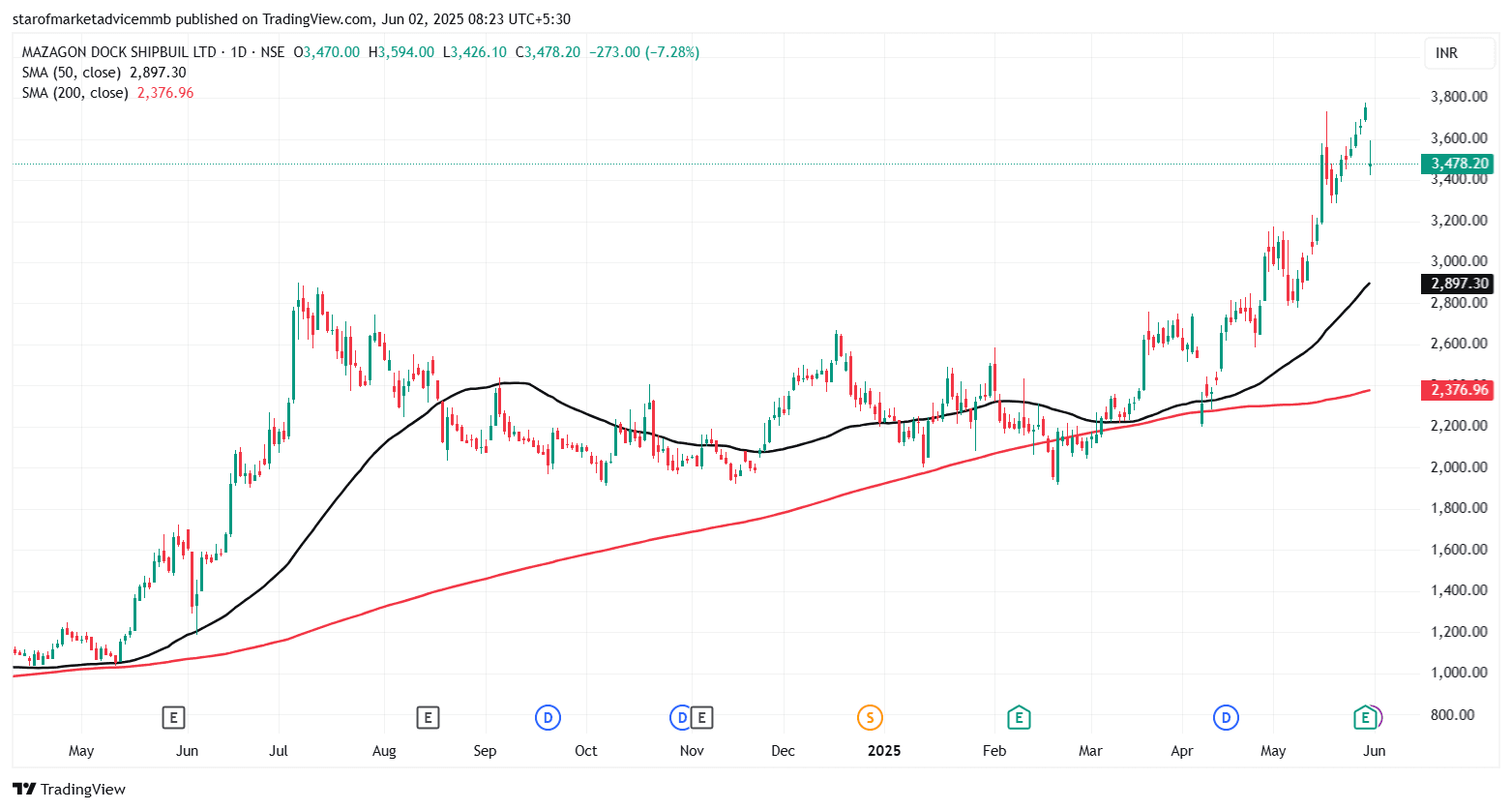The height and width of the screenshot is (810, 1512).
Task: Click the TradingView logo at the bottom
Action: [x=69, y=789]
